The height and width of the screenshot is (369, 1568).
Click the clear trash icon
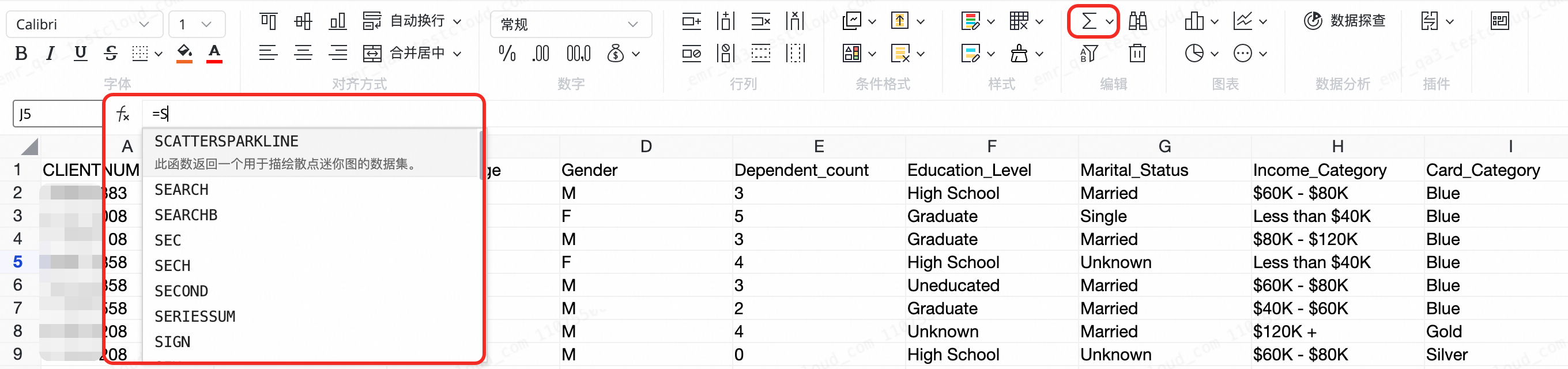pyautogui.click(x=1137, y=54)
